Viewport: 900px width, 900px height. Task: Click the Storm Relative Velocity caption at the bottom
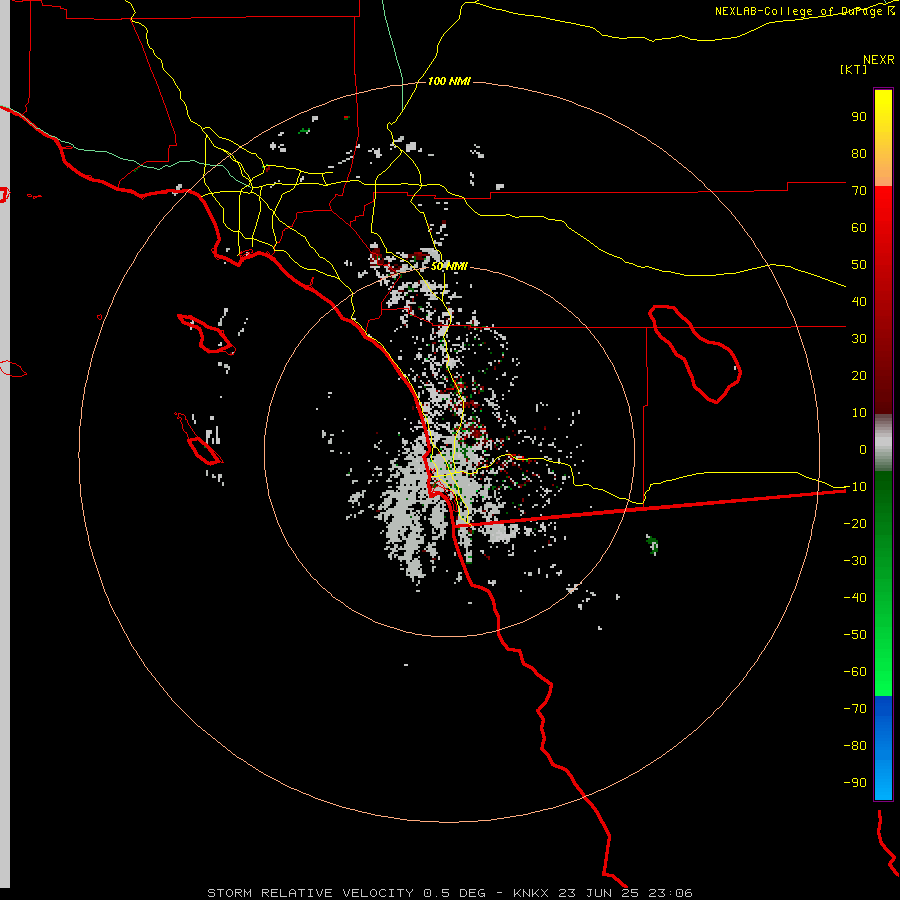tap(449, 893)
